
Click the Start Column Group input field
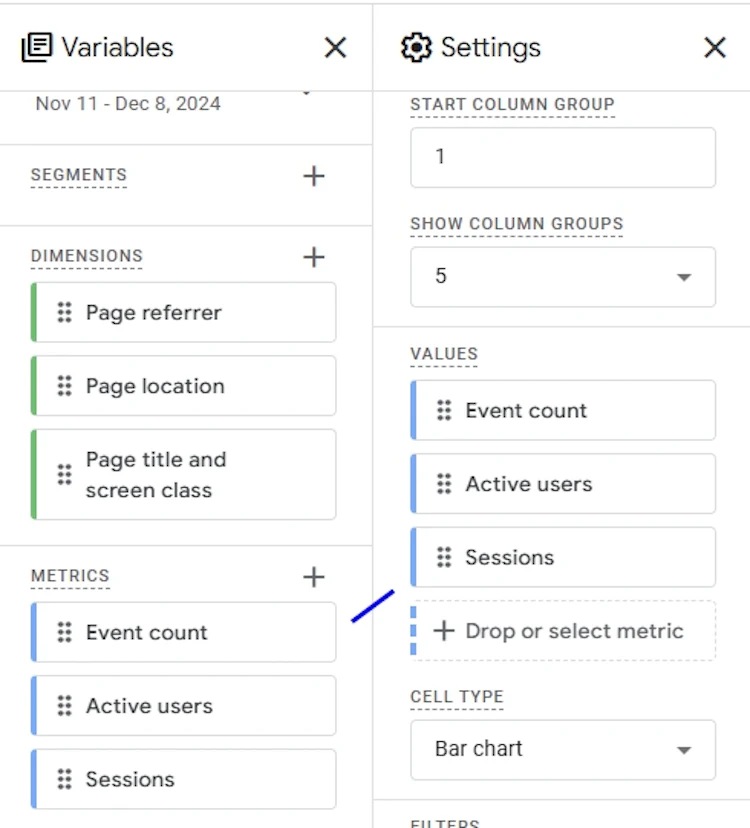click(x=563, y=157)
